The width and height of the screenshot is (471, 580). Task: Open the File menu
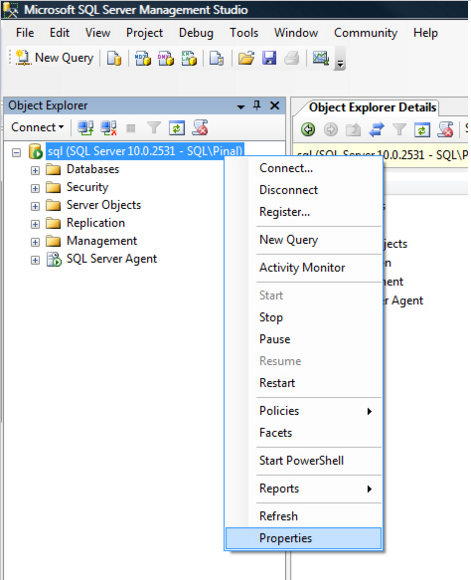click(x=25, y=33)
